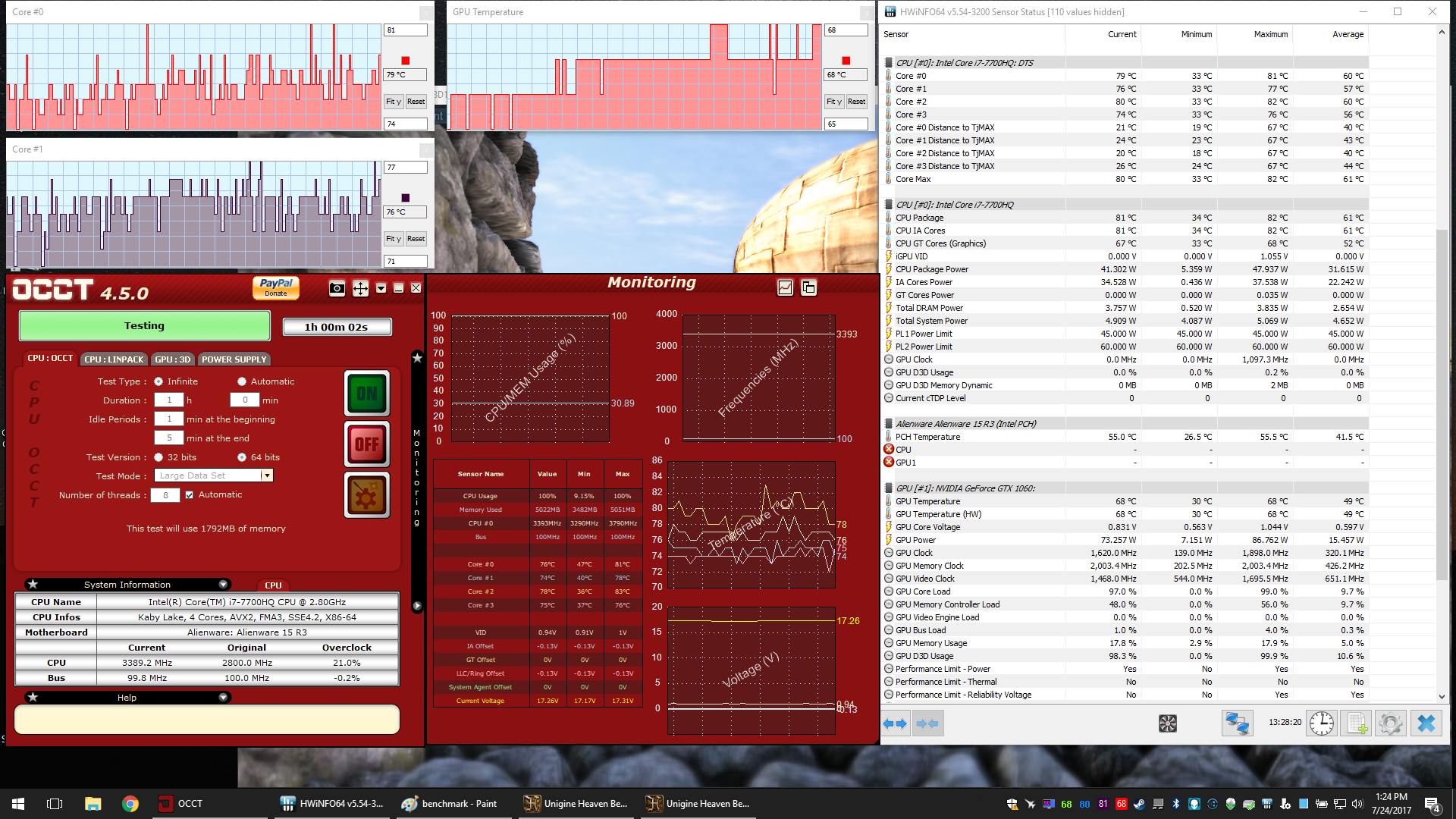Click the red Core #0 color swatch

406,61
